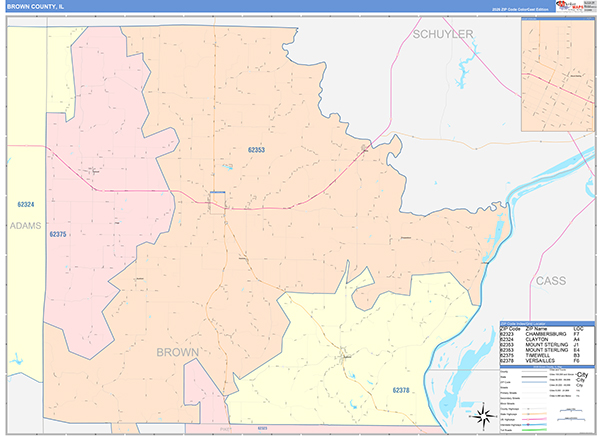Click the "LOC" column header

tap(578, 329)
